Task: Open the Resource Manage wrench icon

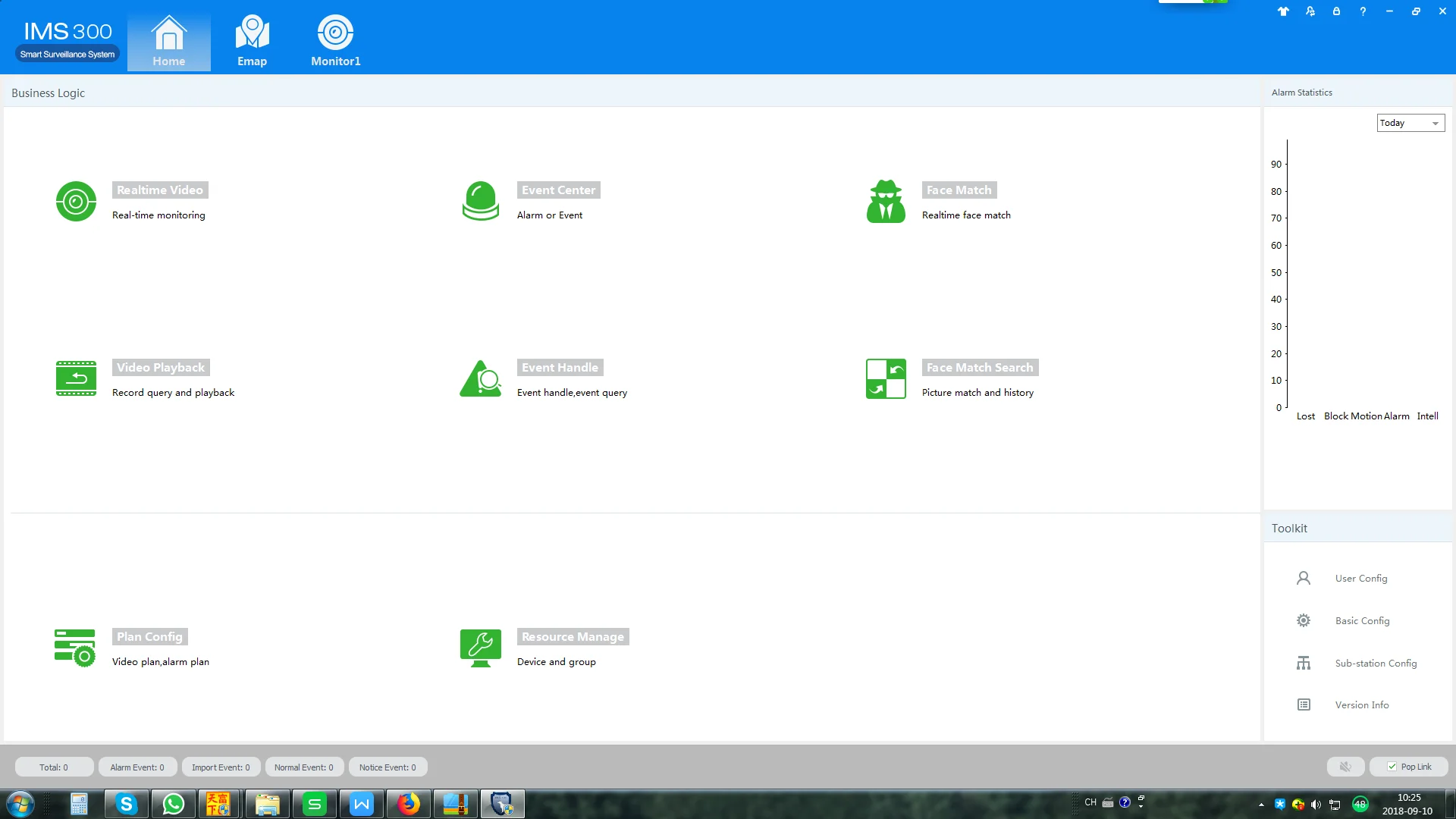Action: (481, 648)
